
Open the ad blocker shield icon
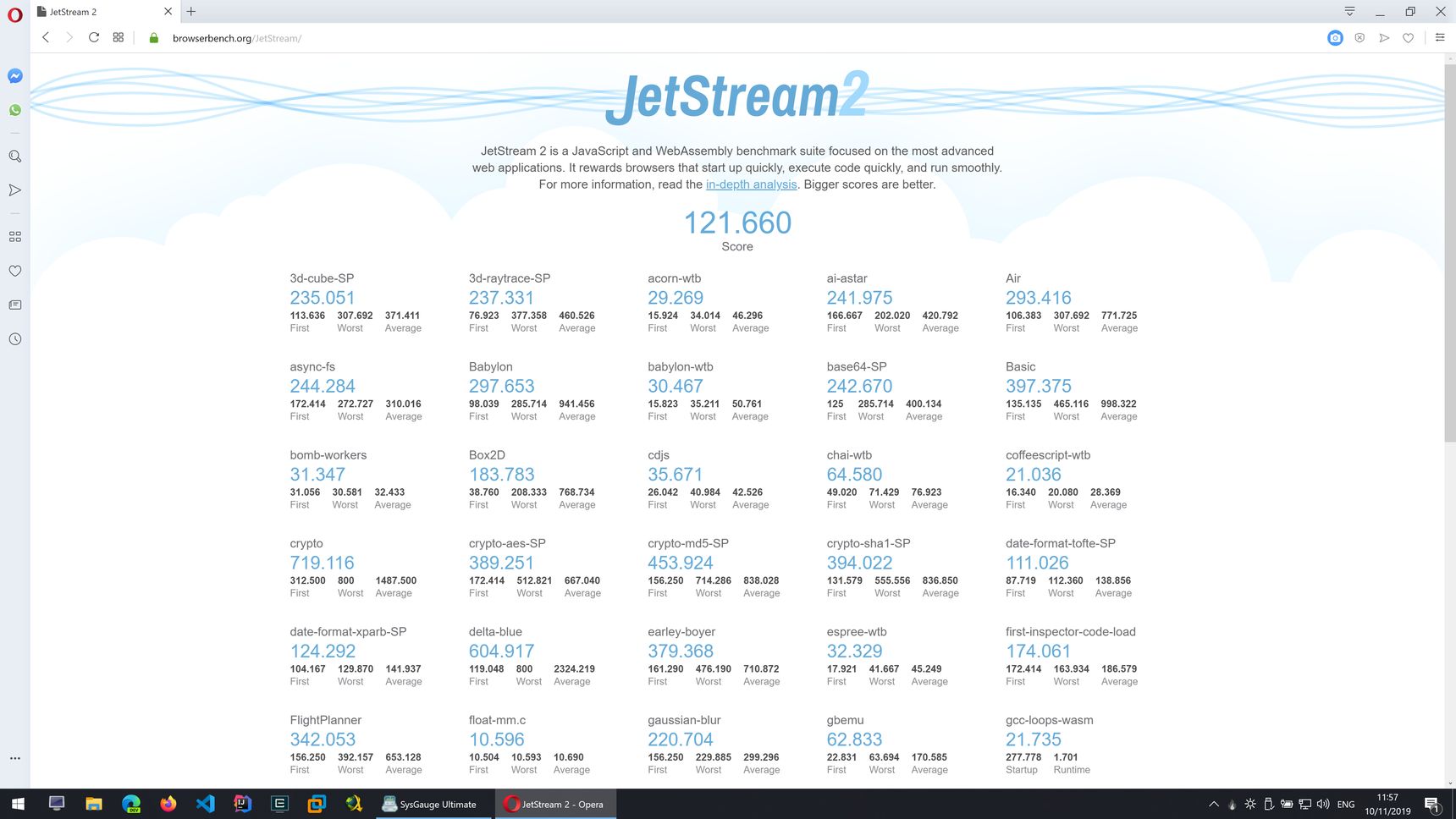click(1359, 37)
